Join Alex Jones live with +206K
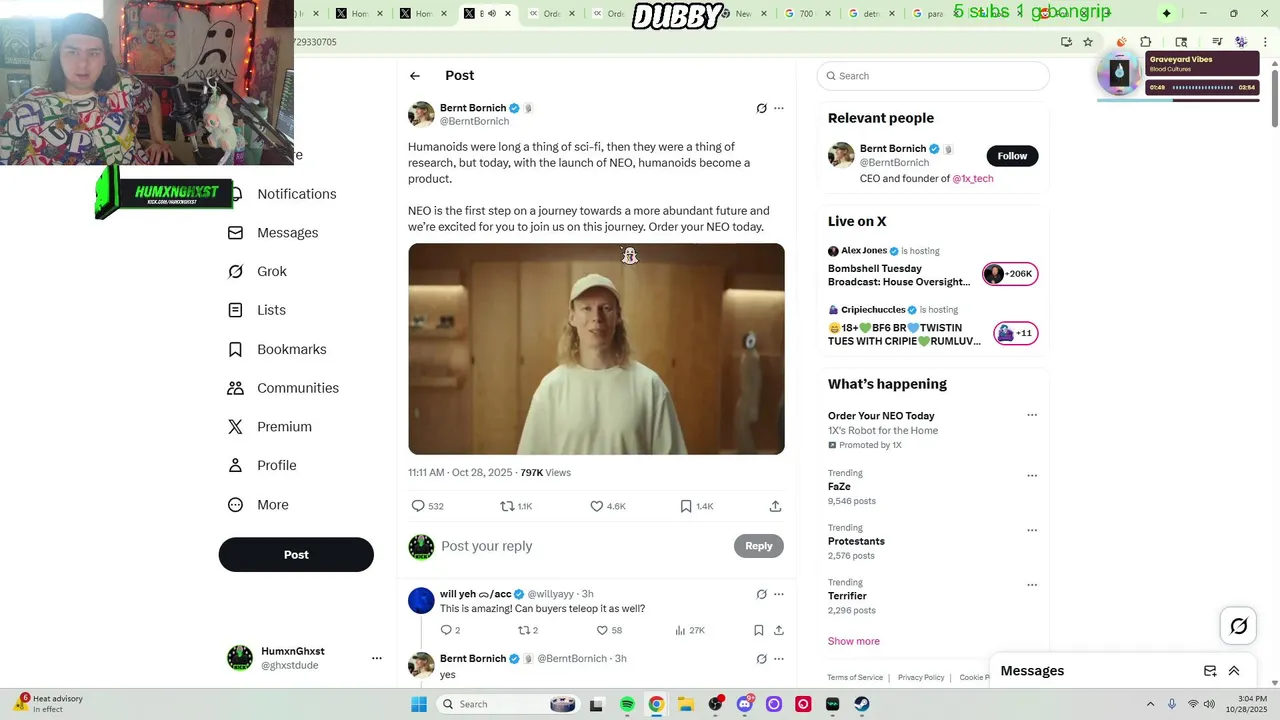The width and height of the screenshot is (1280, 720). 1010,274
